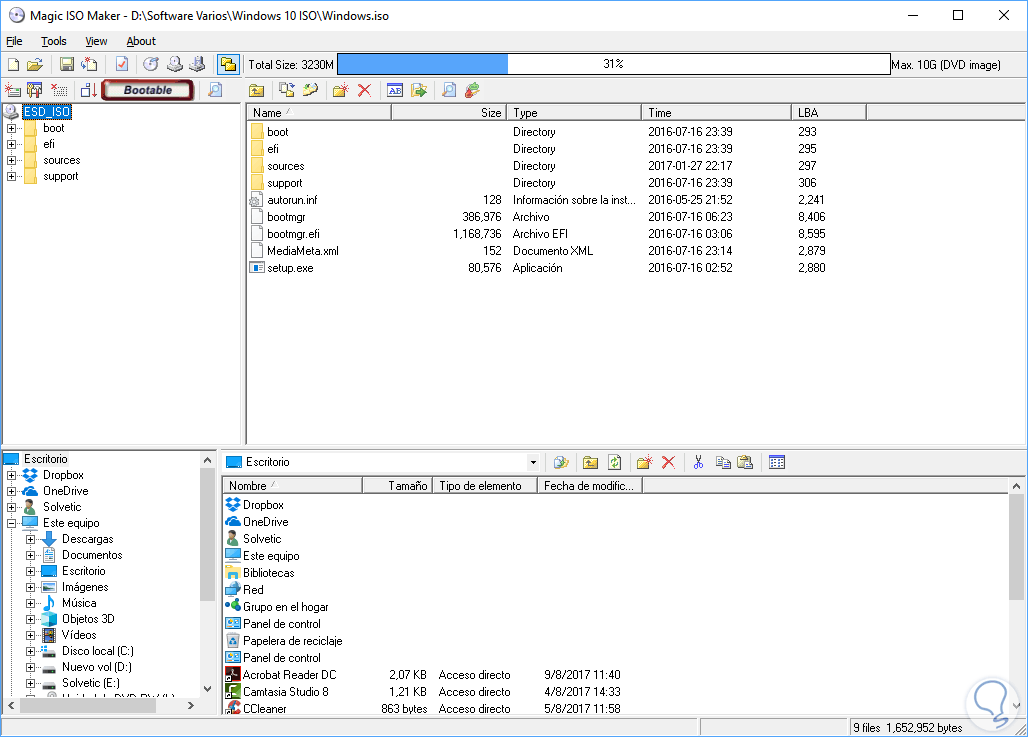Select the autorun.inf file
The height and width of the screenshot is (737, 1028).
tap(292, 200)
